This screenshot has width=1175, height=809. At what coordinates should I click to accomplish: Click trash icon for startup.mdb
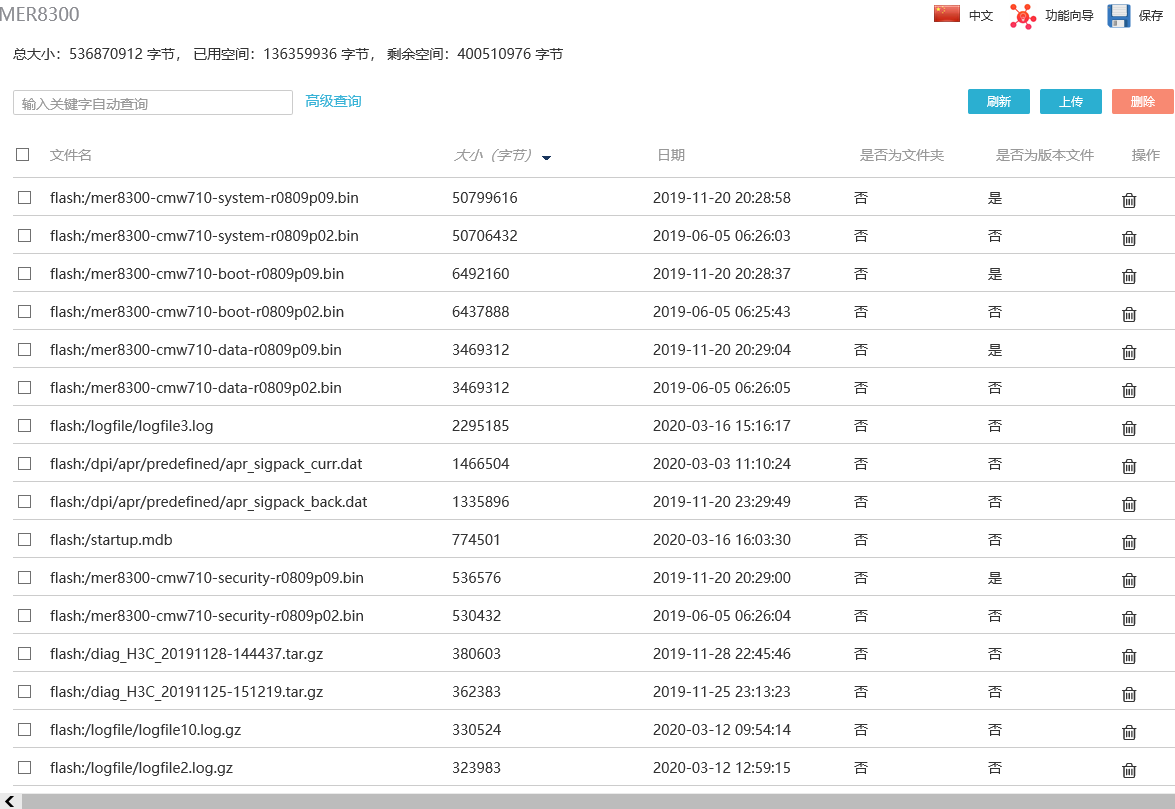(x=1129, y=542)
